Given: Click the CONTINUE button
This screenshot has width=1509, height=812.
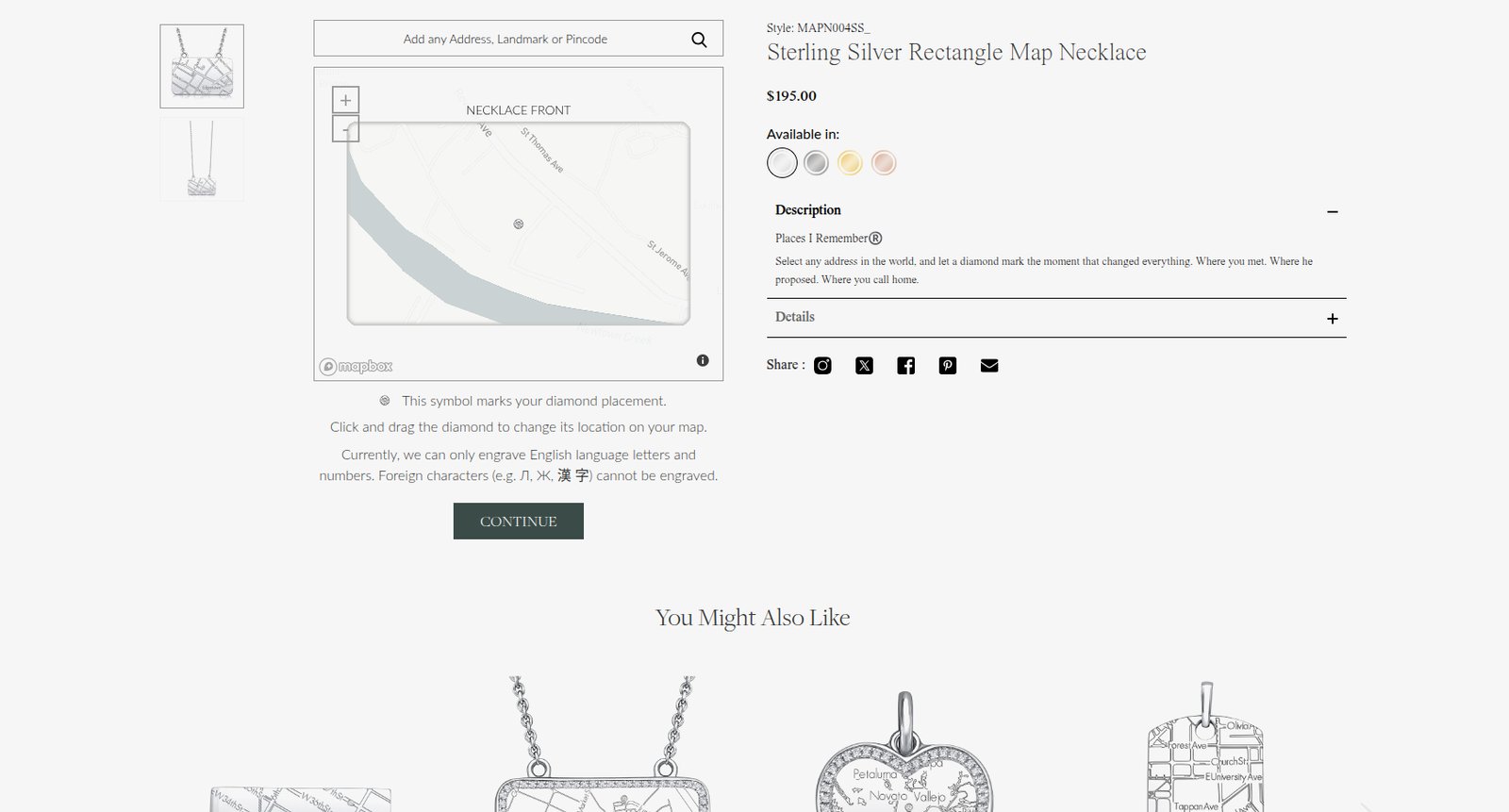Looking at the screenshot, I should (x=519, y=522).
